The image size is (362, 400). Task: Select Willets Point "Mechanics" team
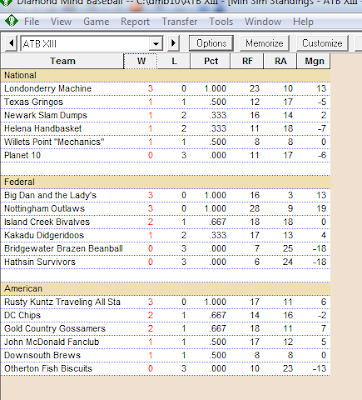(x=54, y=142)
